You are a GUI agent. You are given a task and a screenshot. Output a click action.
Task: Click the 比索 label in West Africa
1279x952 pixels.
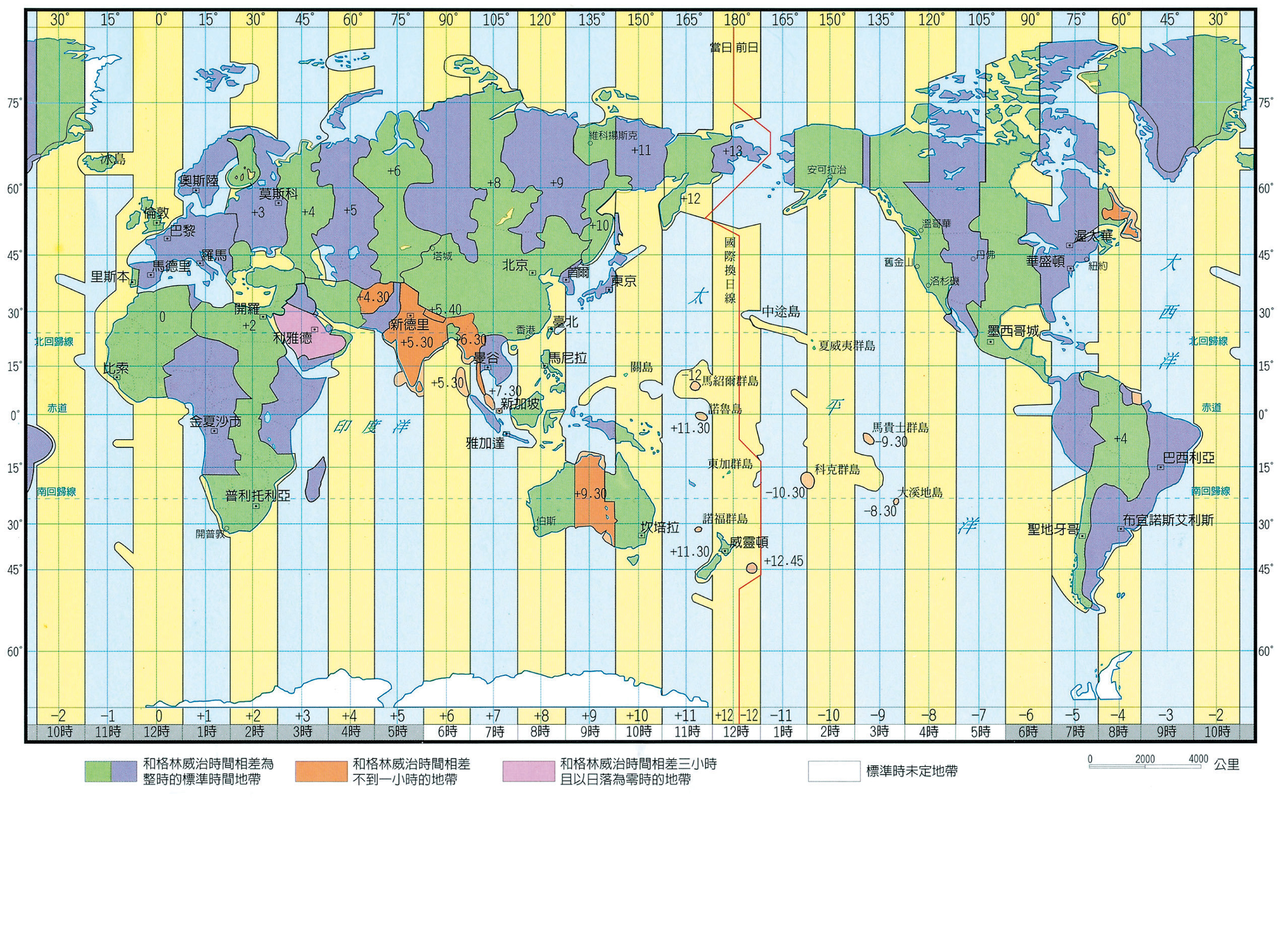[x=116, y=369]
